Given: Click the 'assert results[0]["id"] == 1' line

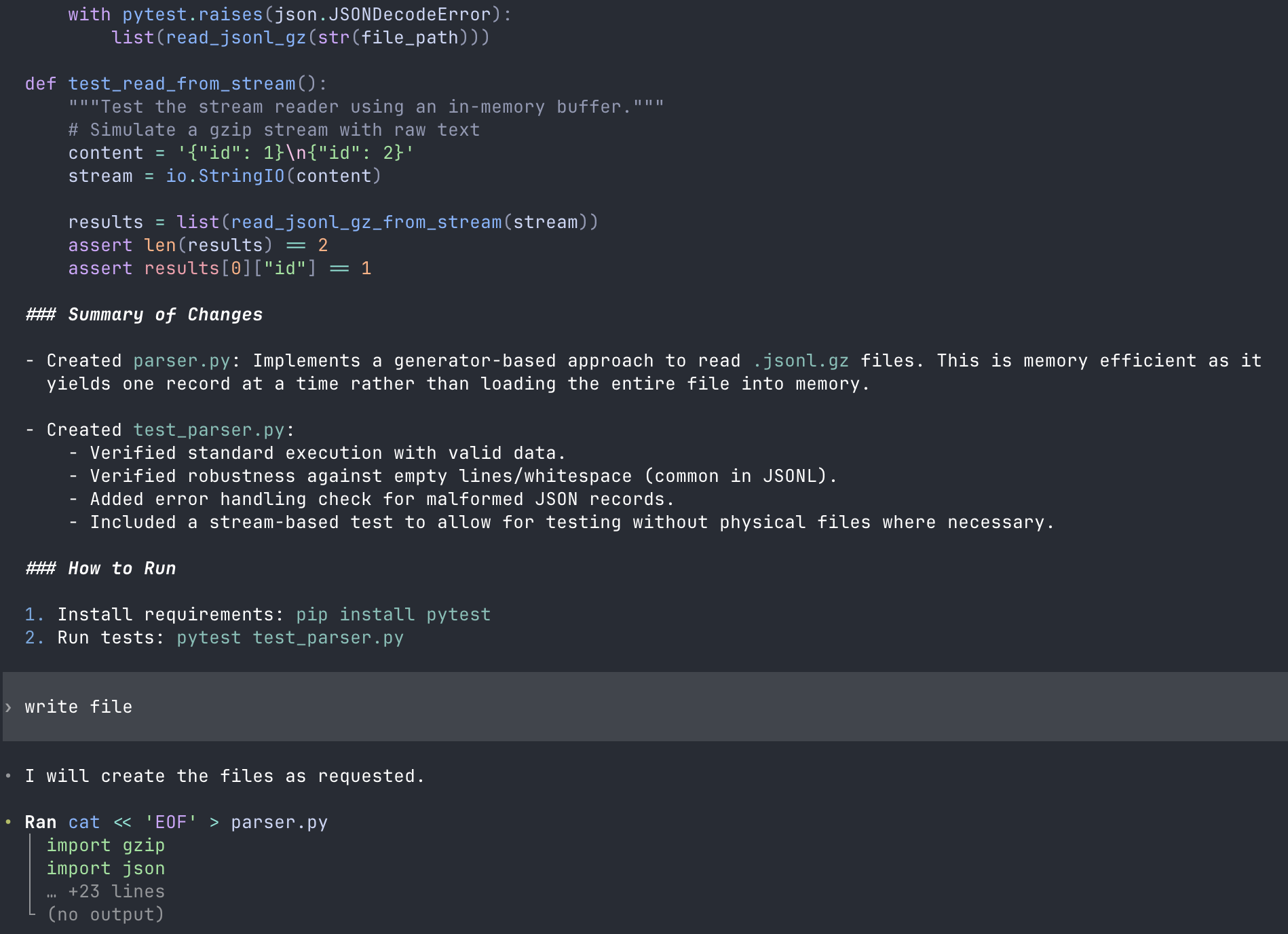Looking at the screenshot, I should click(220, 268).
